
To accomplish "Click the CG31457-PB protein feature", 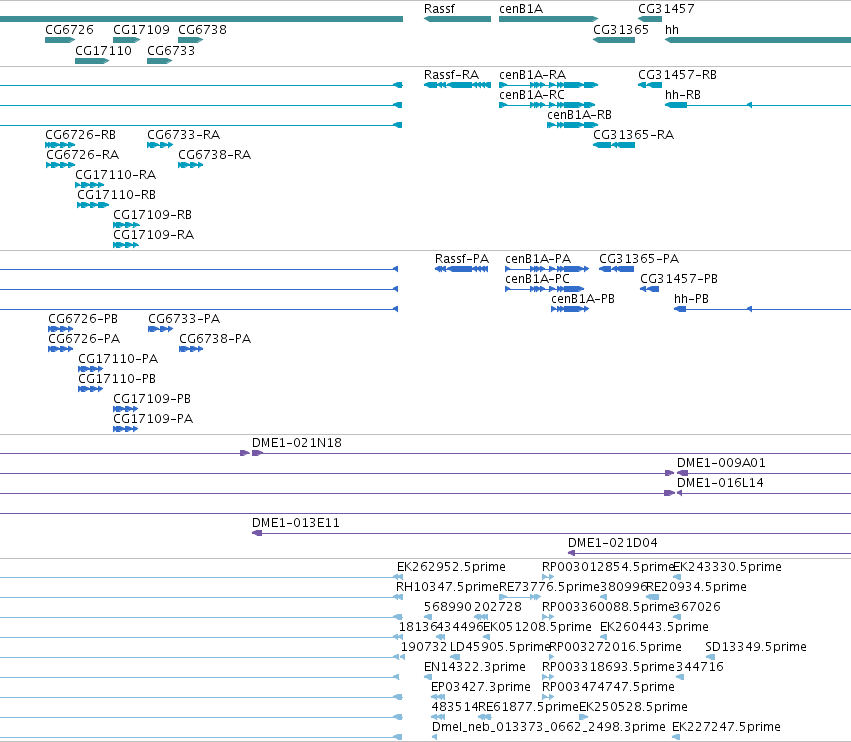I will [x=649, y=289].
